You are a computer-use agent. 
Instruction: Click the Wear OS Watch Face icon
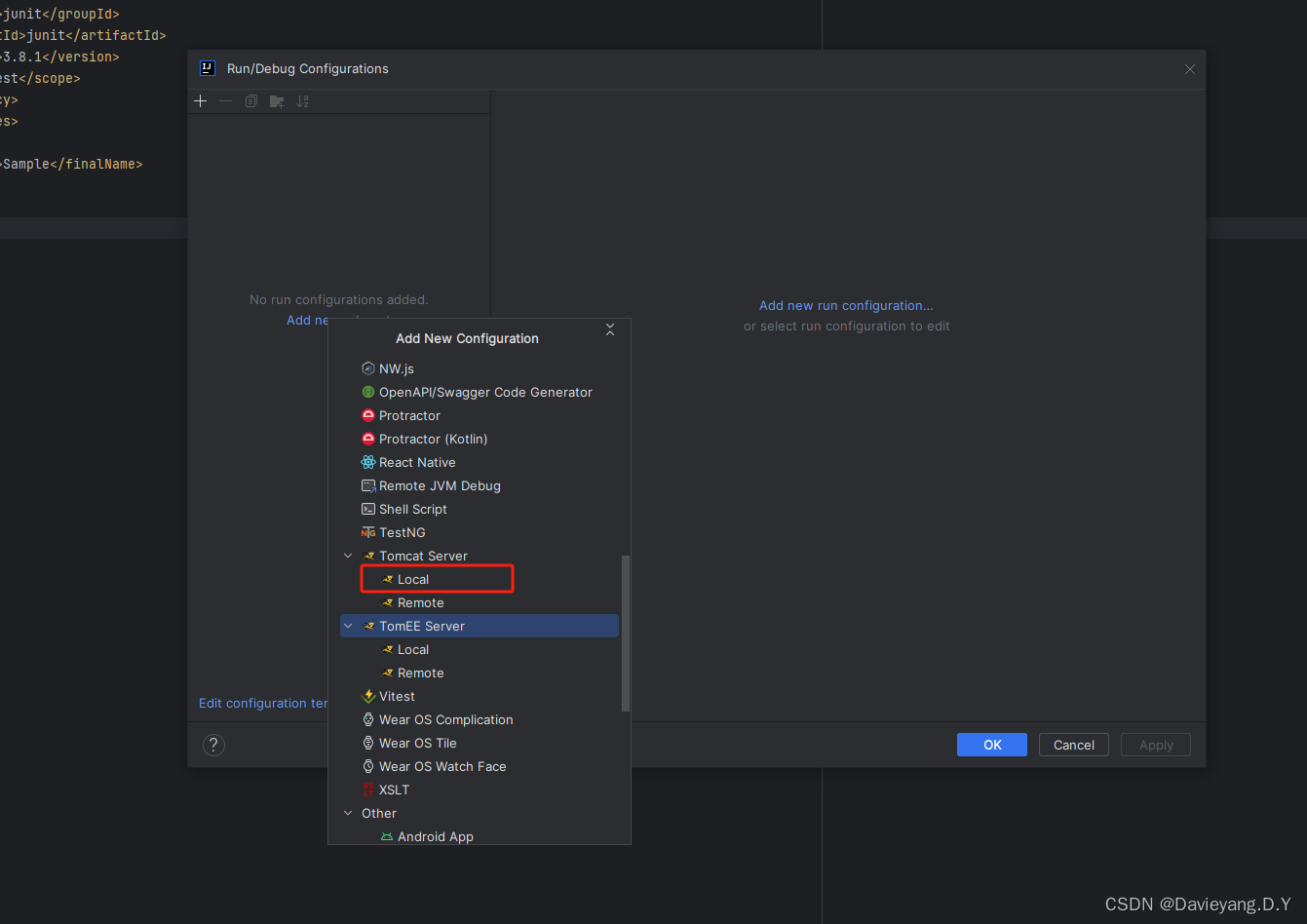[x=368, y=766]
